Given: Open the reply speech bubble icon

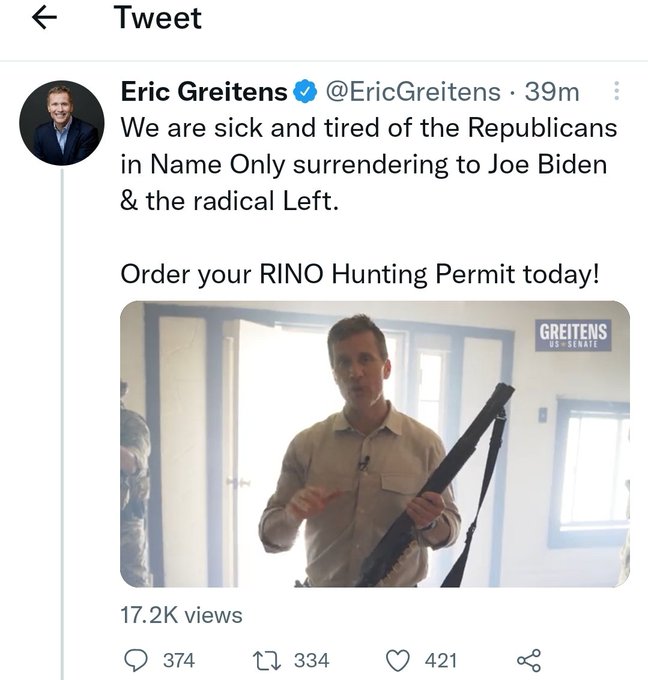Looking at the screenshot, I should (134, 660).
